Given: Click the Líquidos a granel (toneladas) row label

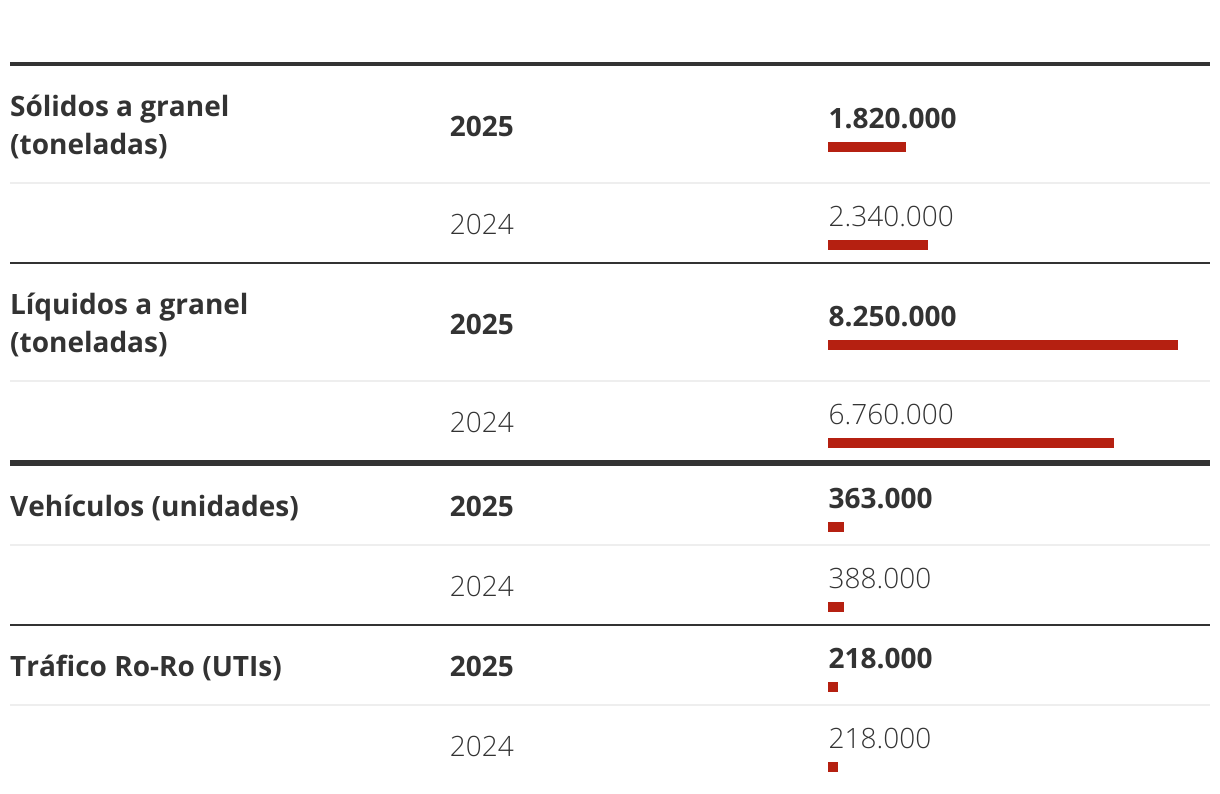Looking at the screenshot, I should [129, 323].
